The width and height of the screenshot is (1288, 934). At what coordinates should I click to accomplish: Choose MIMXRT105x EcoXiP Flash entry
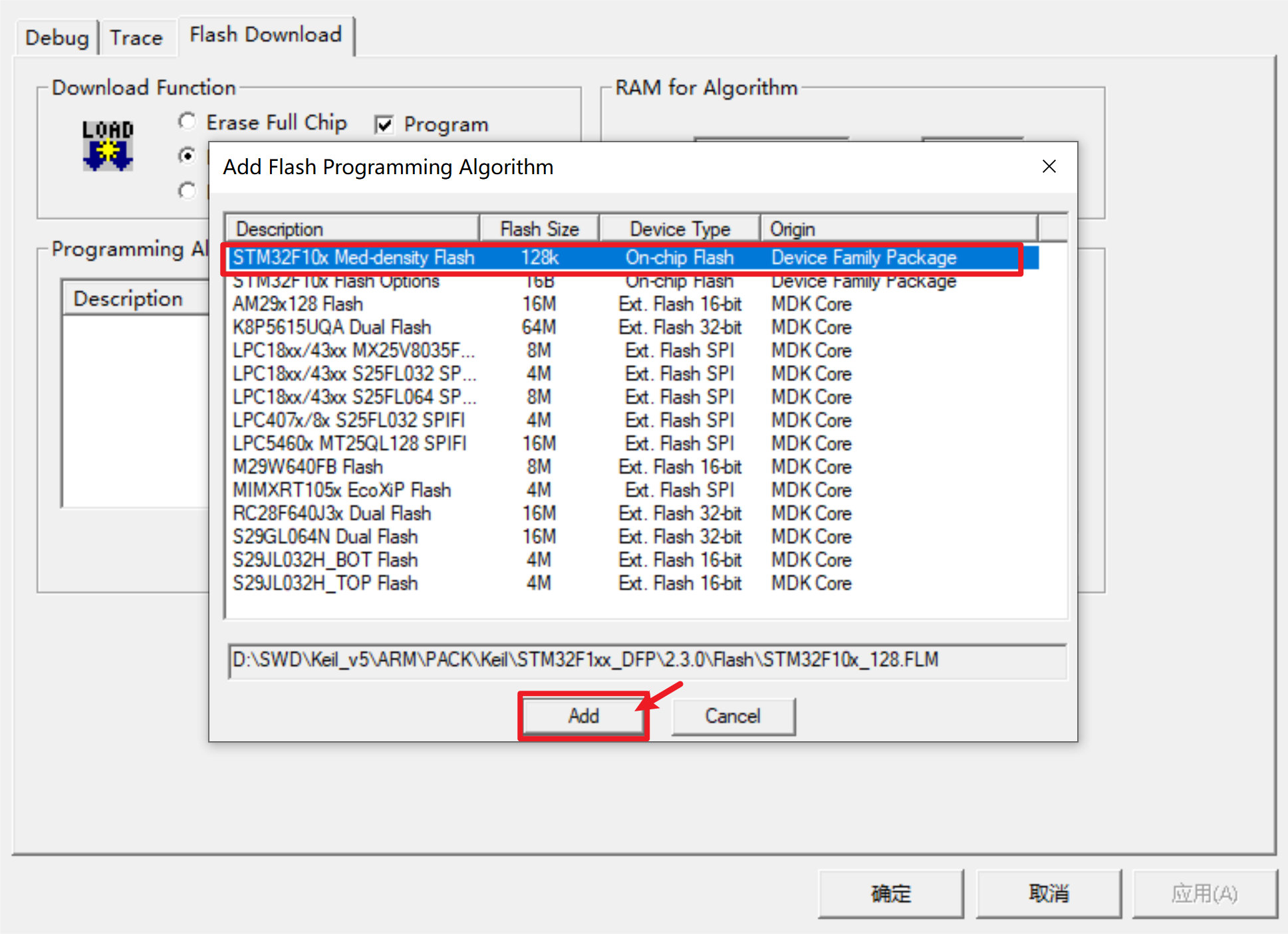(x=342, y=490)
